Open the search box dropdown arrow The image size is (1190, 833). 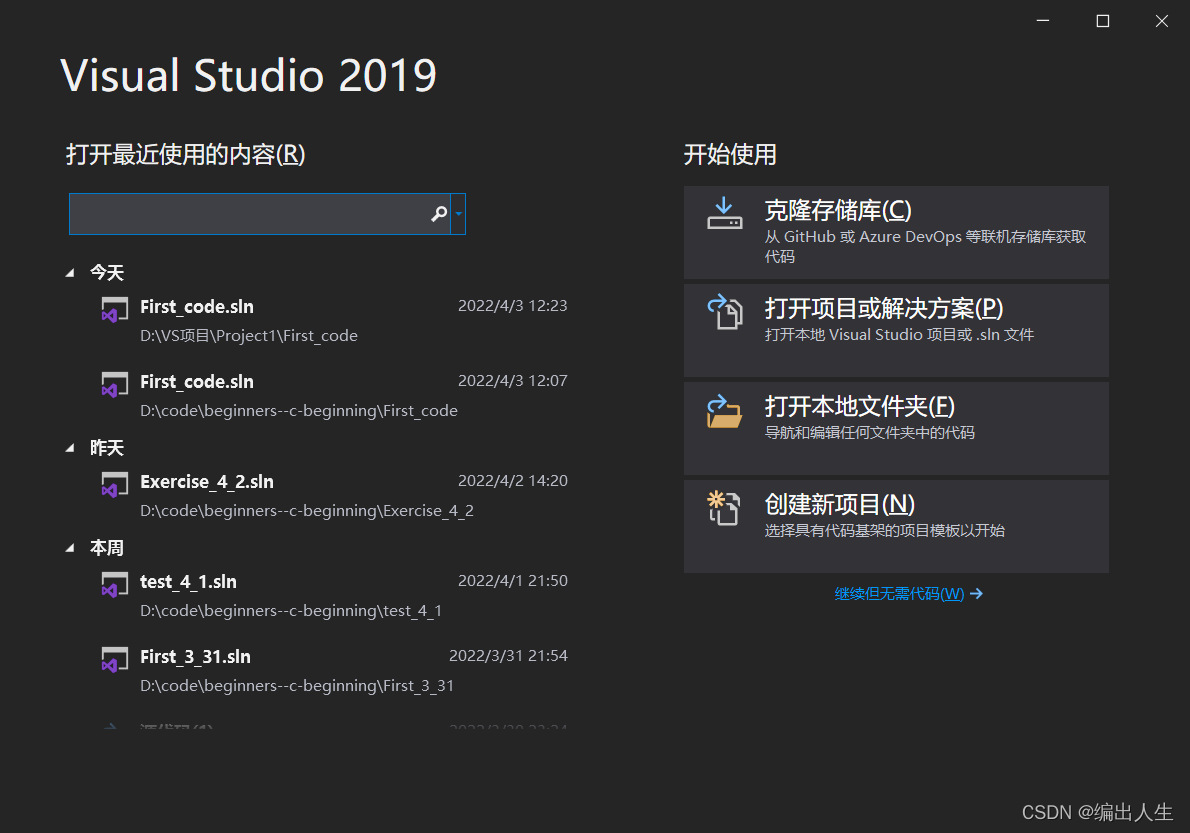458,214
